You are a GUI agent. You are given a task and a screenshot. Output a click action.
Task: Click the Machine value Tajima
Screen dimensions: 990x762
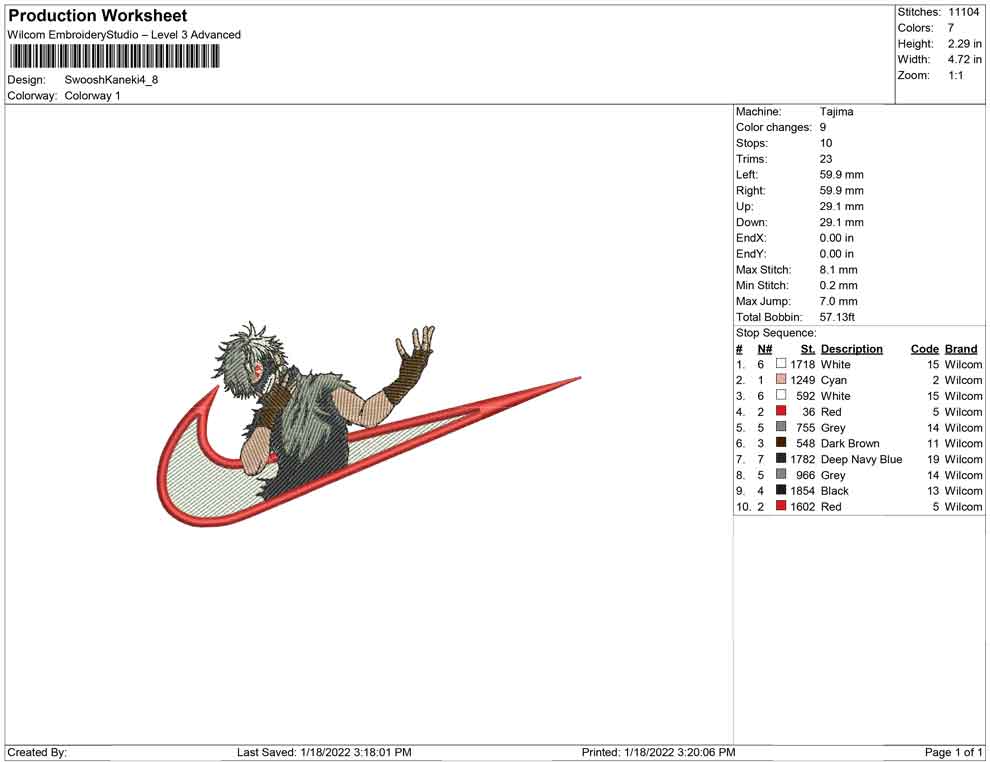(837, 112)
